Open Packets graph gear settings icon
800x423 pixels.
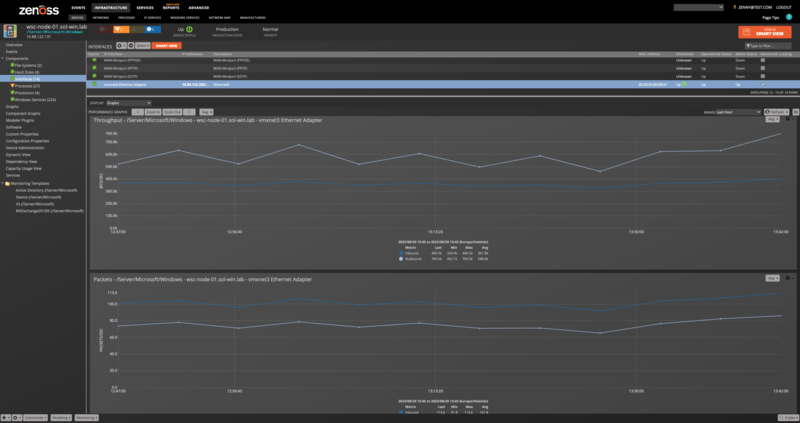[787, 278]
